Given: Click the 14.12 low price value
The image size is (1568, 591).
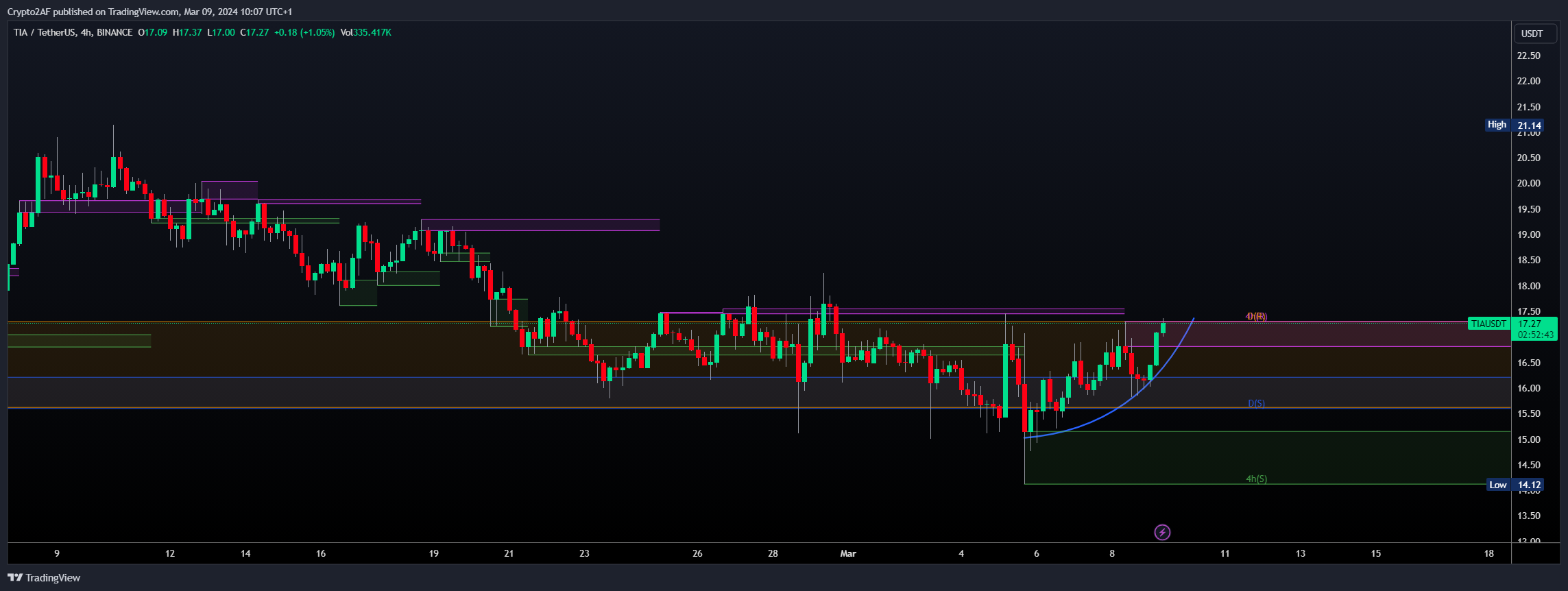Looking at the screenshot, I should [x=1529, y=485].
